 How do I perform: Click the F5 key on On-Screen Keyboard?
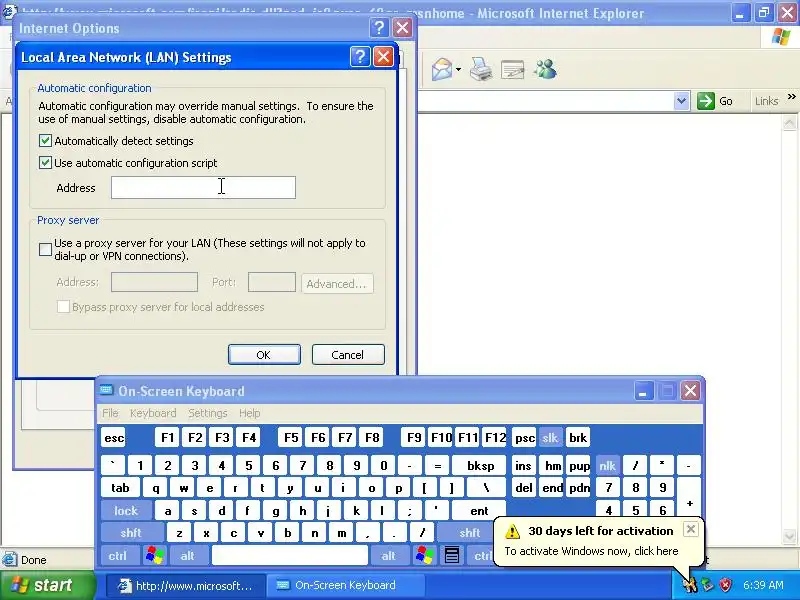pos(291,438)
